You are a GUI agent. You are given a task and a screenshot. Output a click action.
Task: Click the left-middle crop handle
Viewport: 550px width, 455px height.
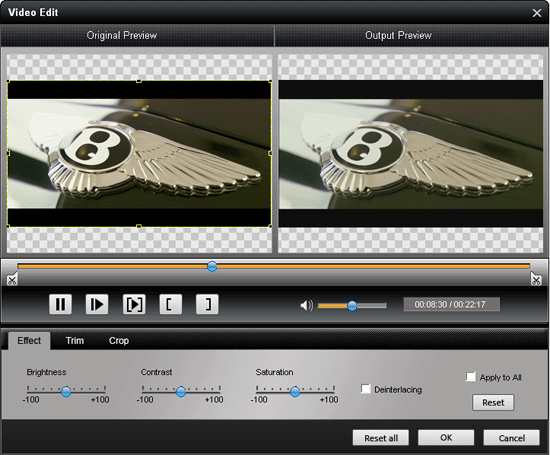8,153
